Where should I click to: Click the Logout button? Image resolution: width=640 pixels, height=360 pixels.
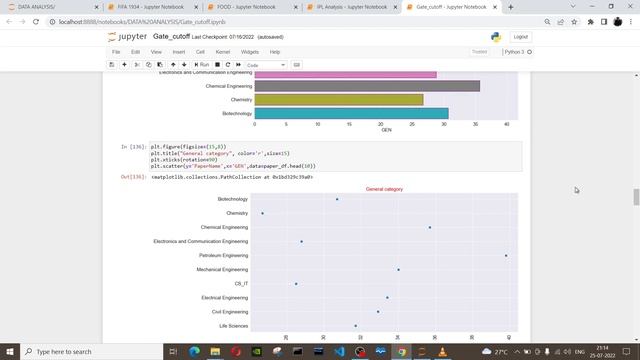(520, 37)
